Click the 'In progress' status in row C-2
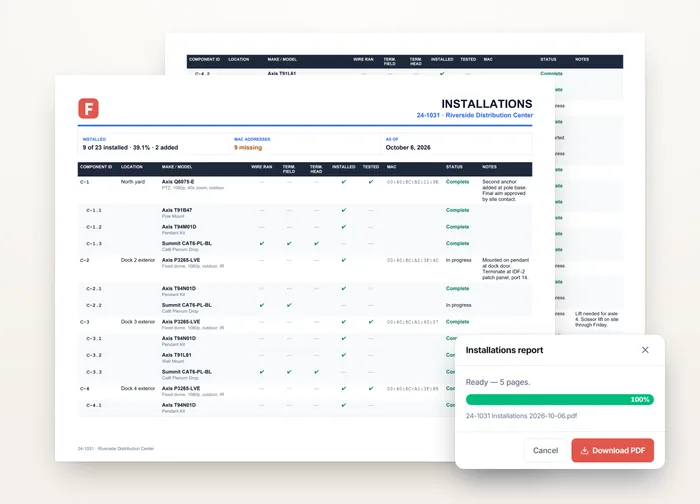Screen dimensions: 700x504 [458, 260]
